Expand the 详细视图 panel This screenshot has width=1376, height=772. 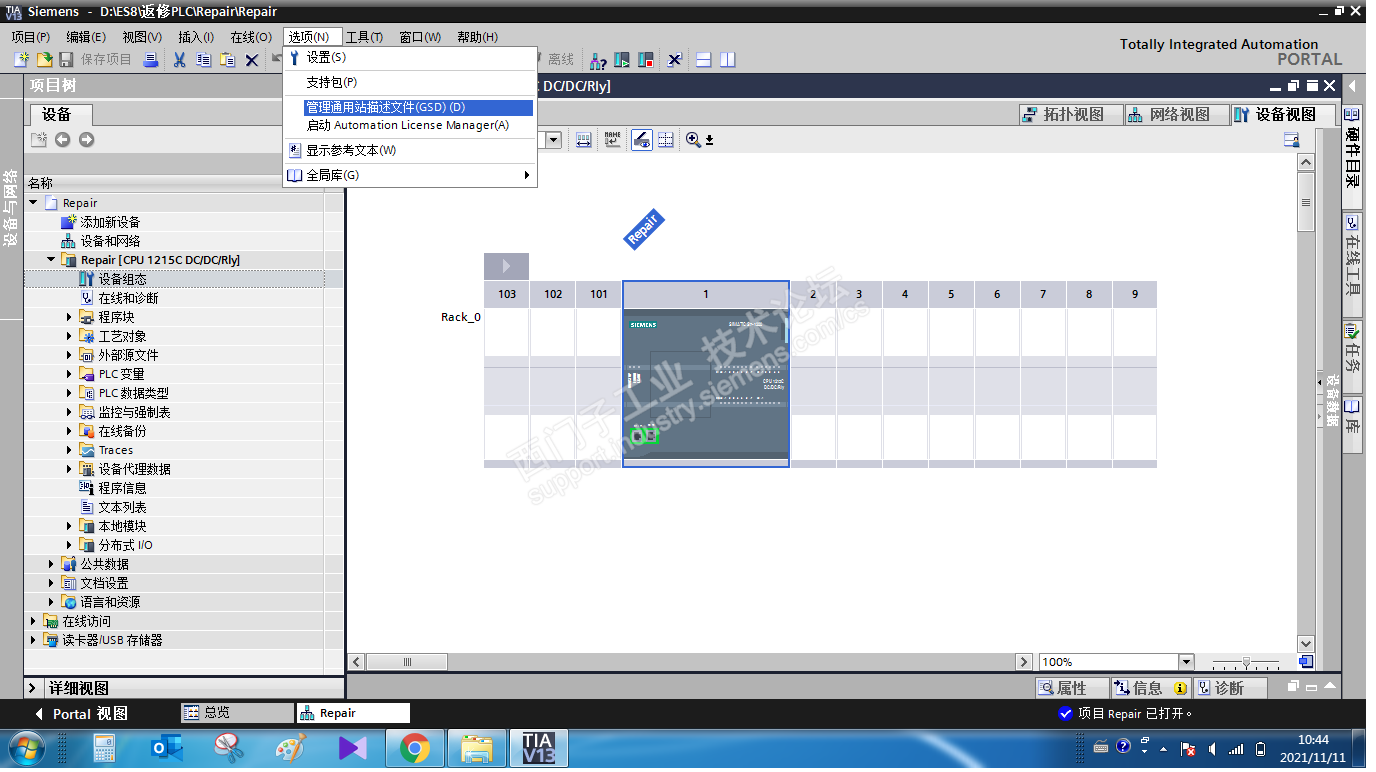tap(33, 688)
